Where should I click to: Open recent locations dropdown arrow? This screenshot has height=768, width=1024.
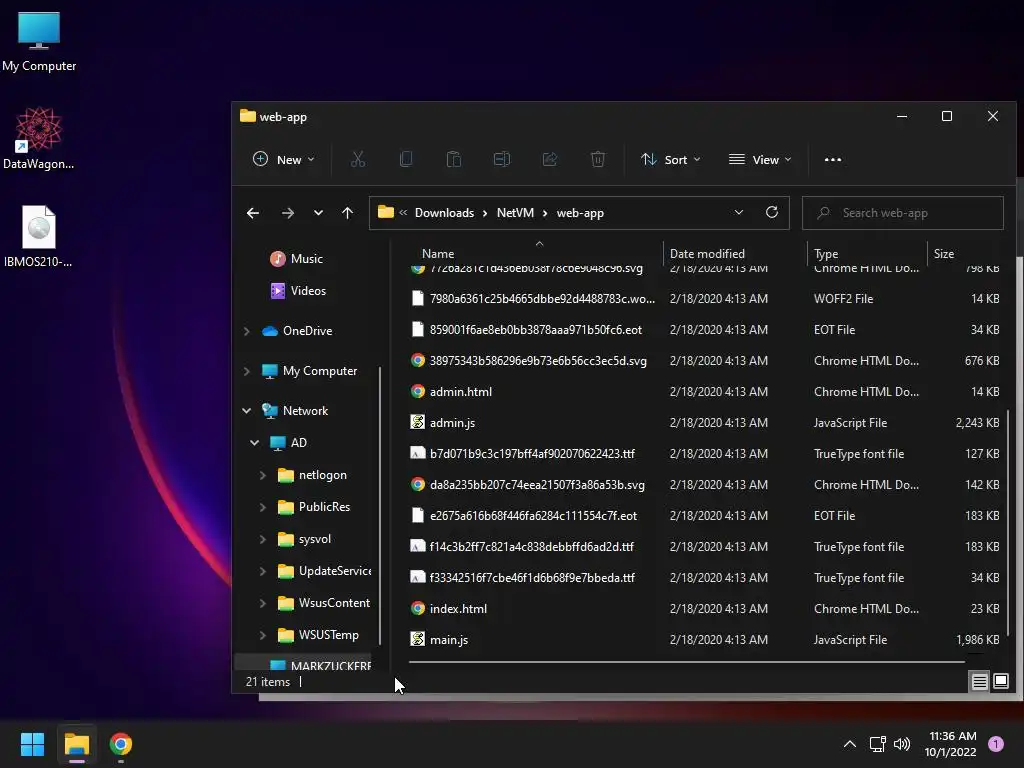[318, 213]
